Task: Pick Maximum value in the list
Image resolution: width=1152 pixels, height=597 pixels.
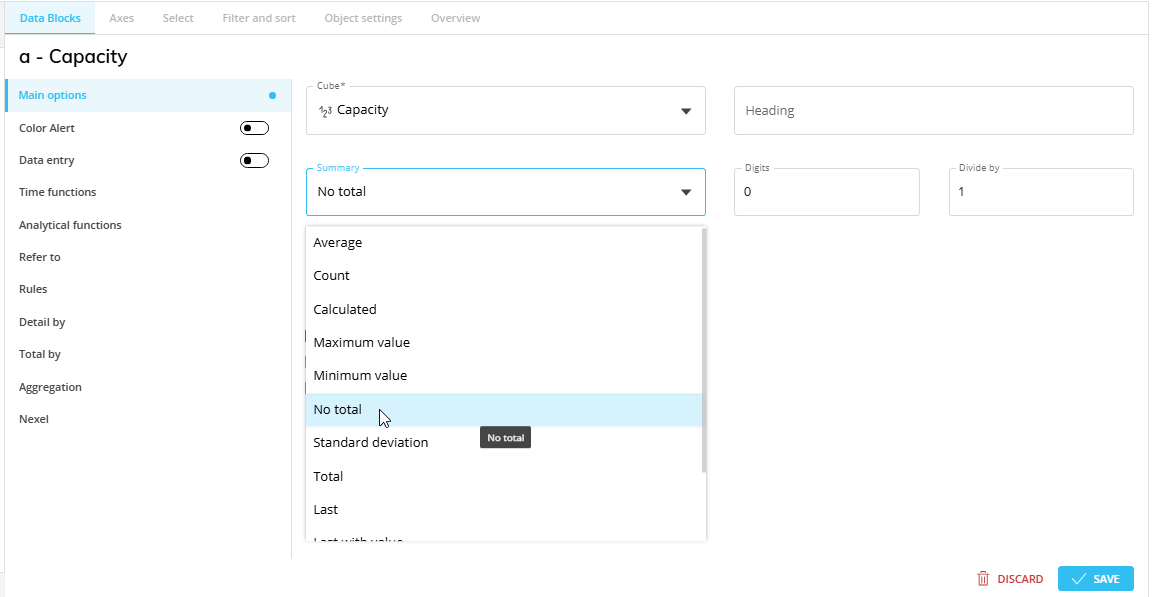Action: (x=362, y=342)
